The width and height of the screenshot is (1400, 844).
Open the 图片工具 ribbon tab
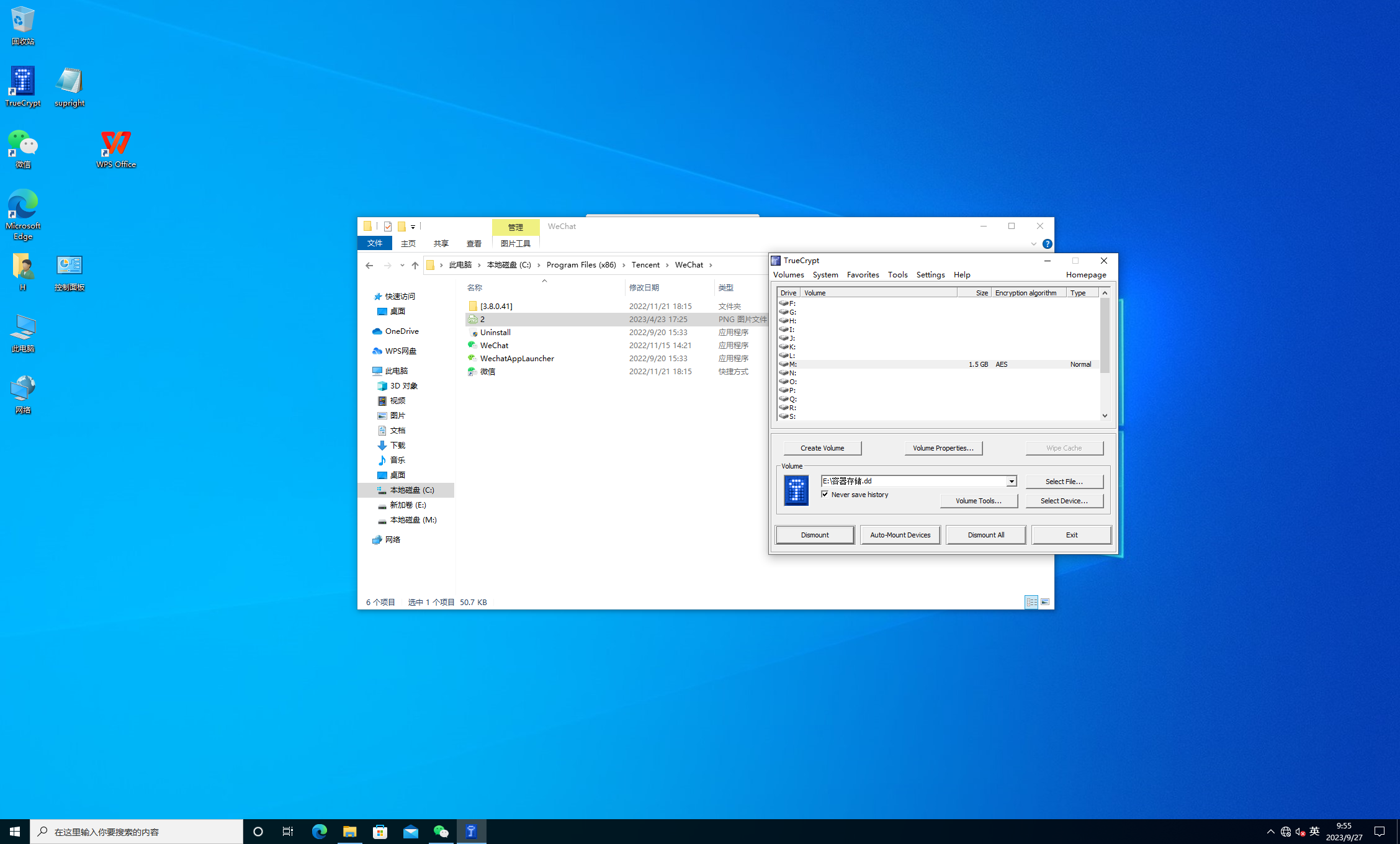coord(516,243)
